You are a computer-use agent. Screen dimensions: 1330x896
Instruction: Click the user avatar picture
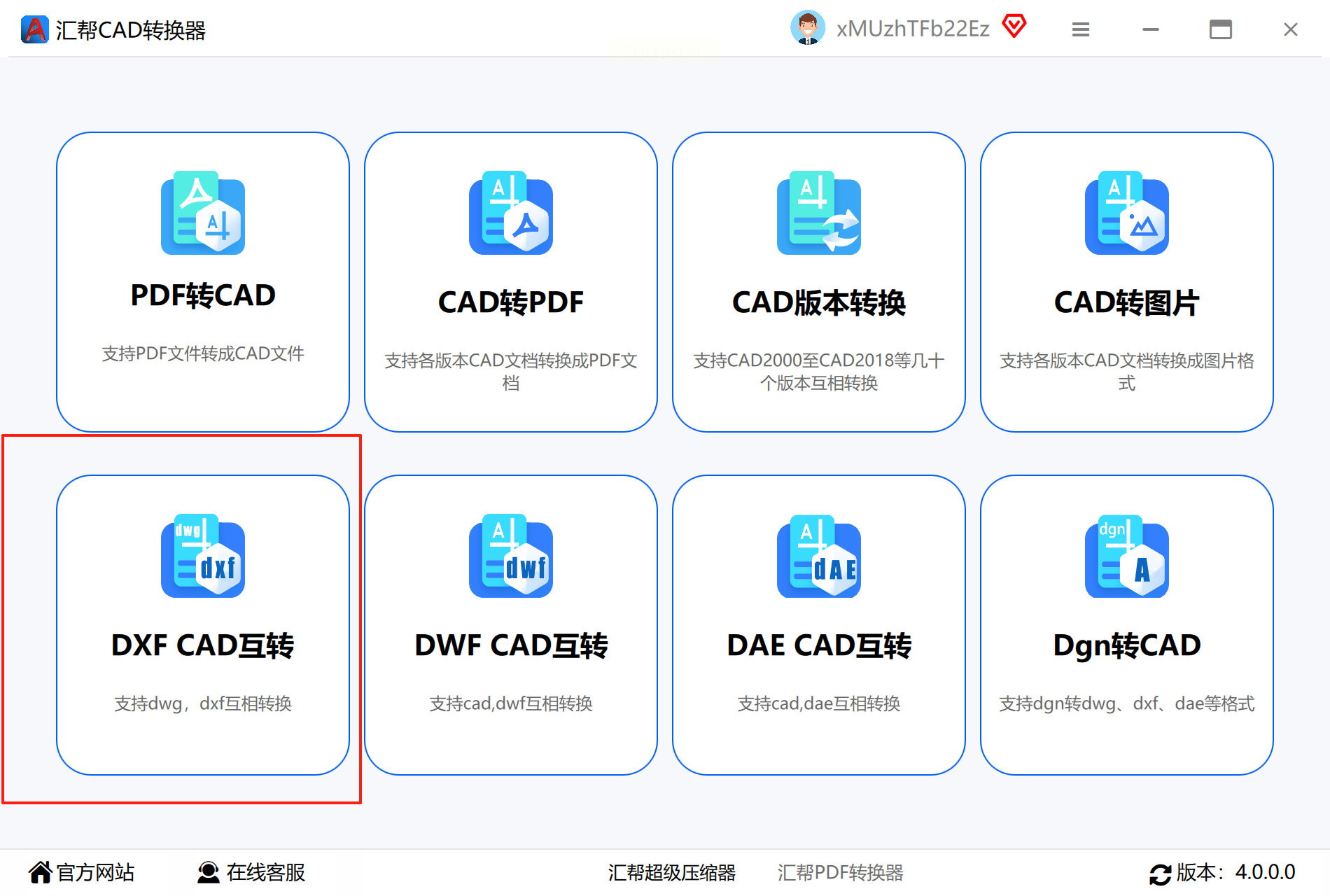point(808,28)
